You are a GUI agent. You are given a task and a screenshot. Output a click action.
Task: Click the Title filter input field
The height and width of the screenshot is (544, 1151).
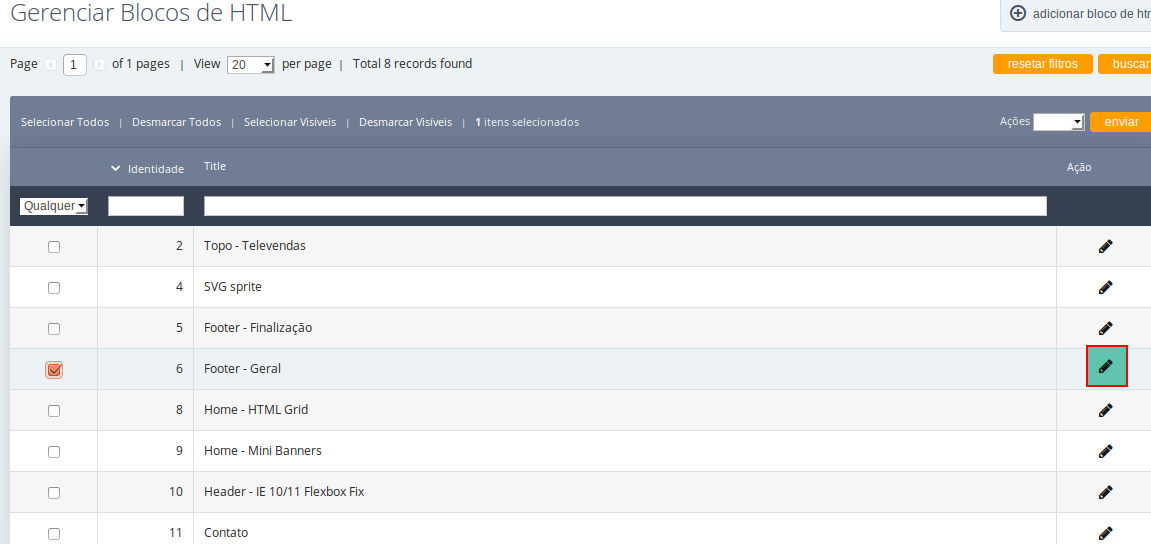tap(625, 206)
